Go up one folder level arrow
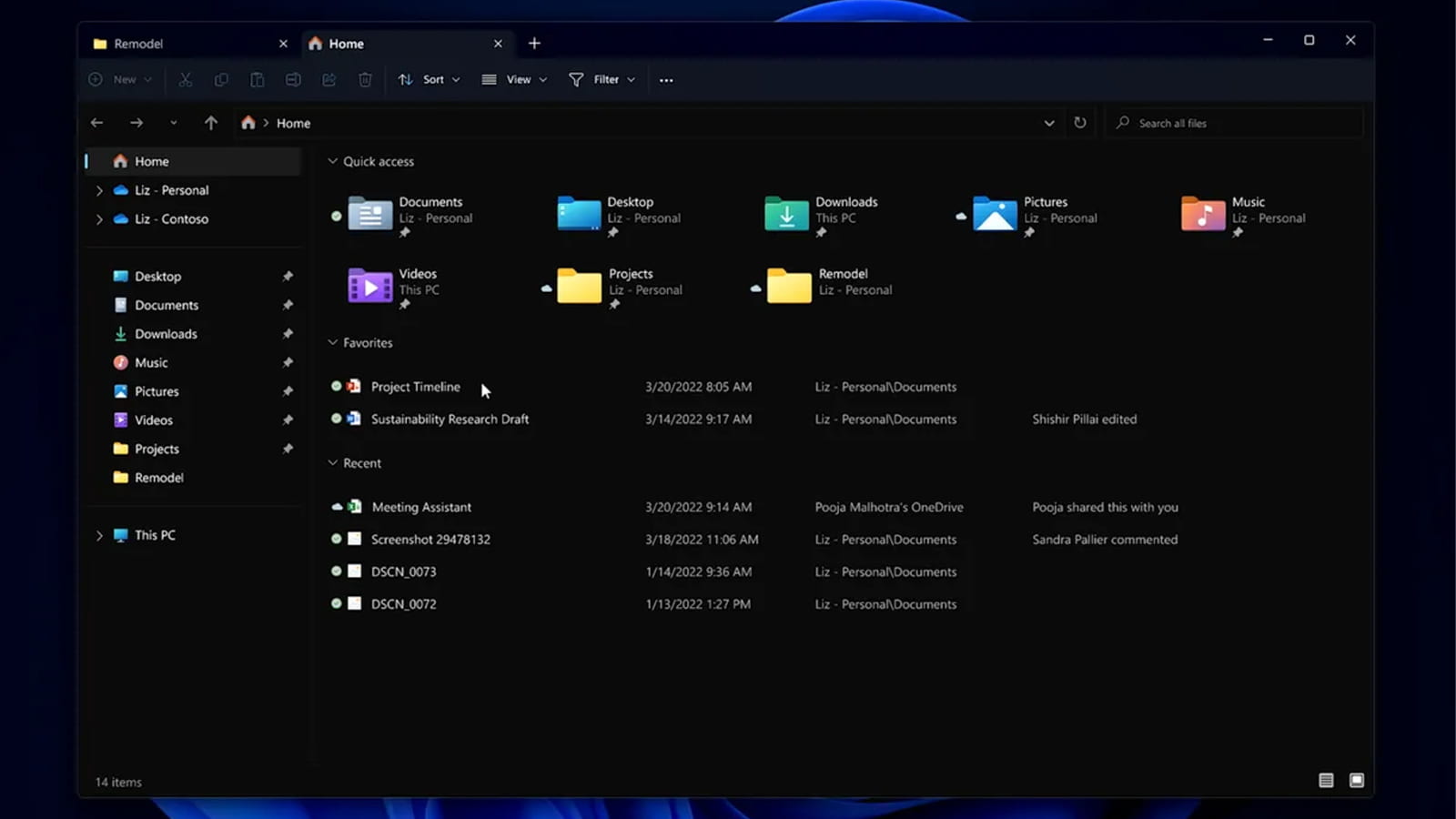The image size is (1456, 819). pos(211,123)
